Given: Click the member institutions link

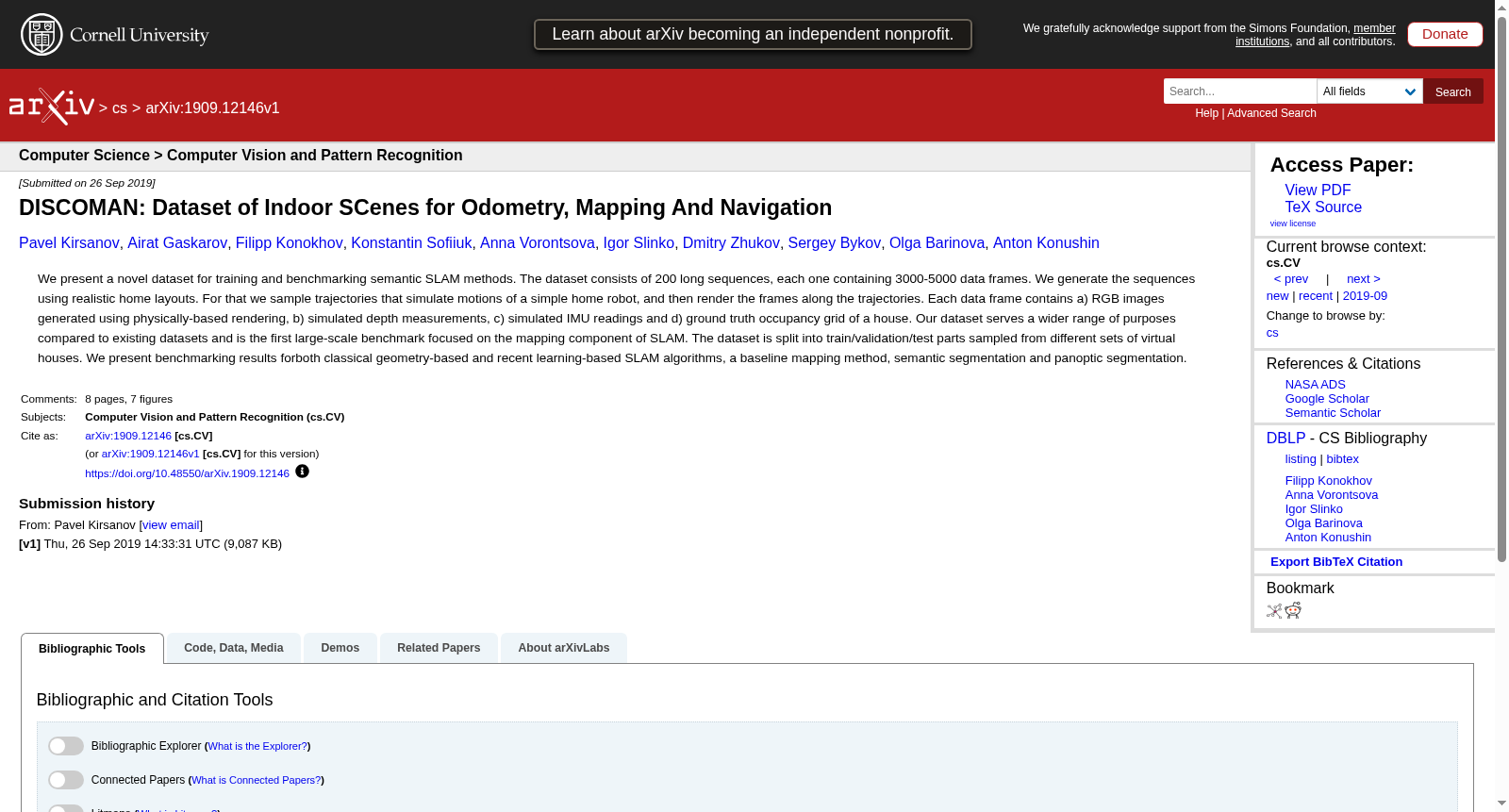Looking at the screenshot, I should tap(1316, 35).
